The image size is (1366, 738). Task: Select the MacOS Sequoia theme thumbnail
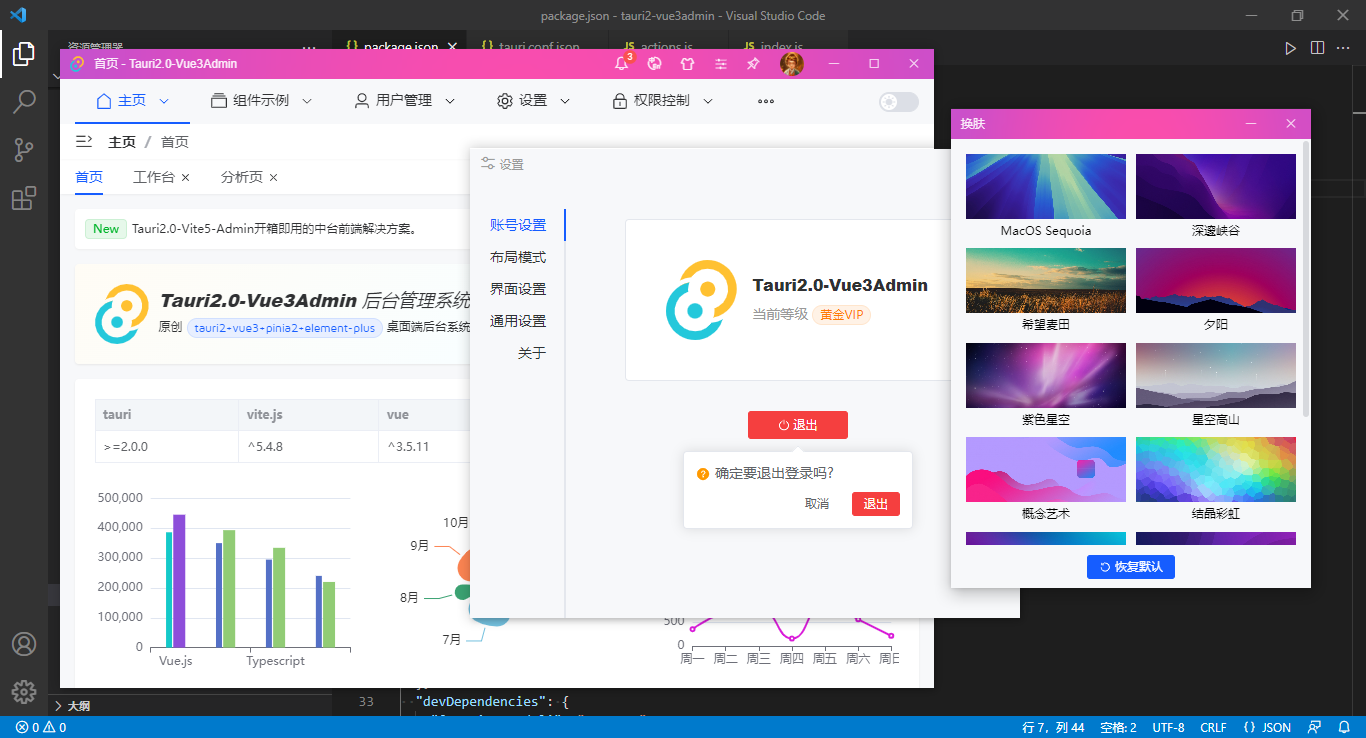[x=1045, y=185]
